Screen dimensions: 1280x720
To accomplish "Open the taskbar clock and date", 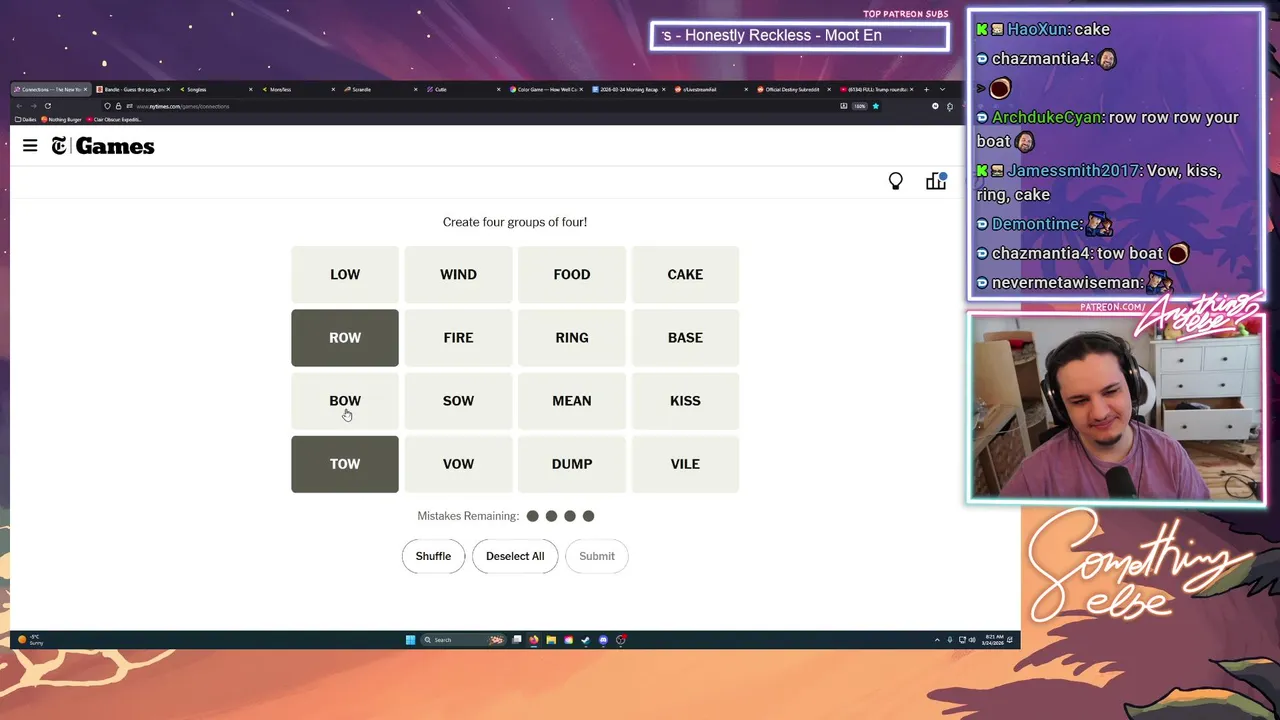I will (x=994, y=640).
